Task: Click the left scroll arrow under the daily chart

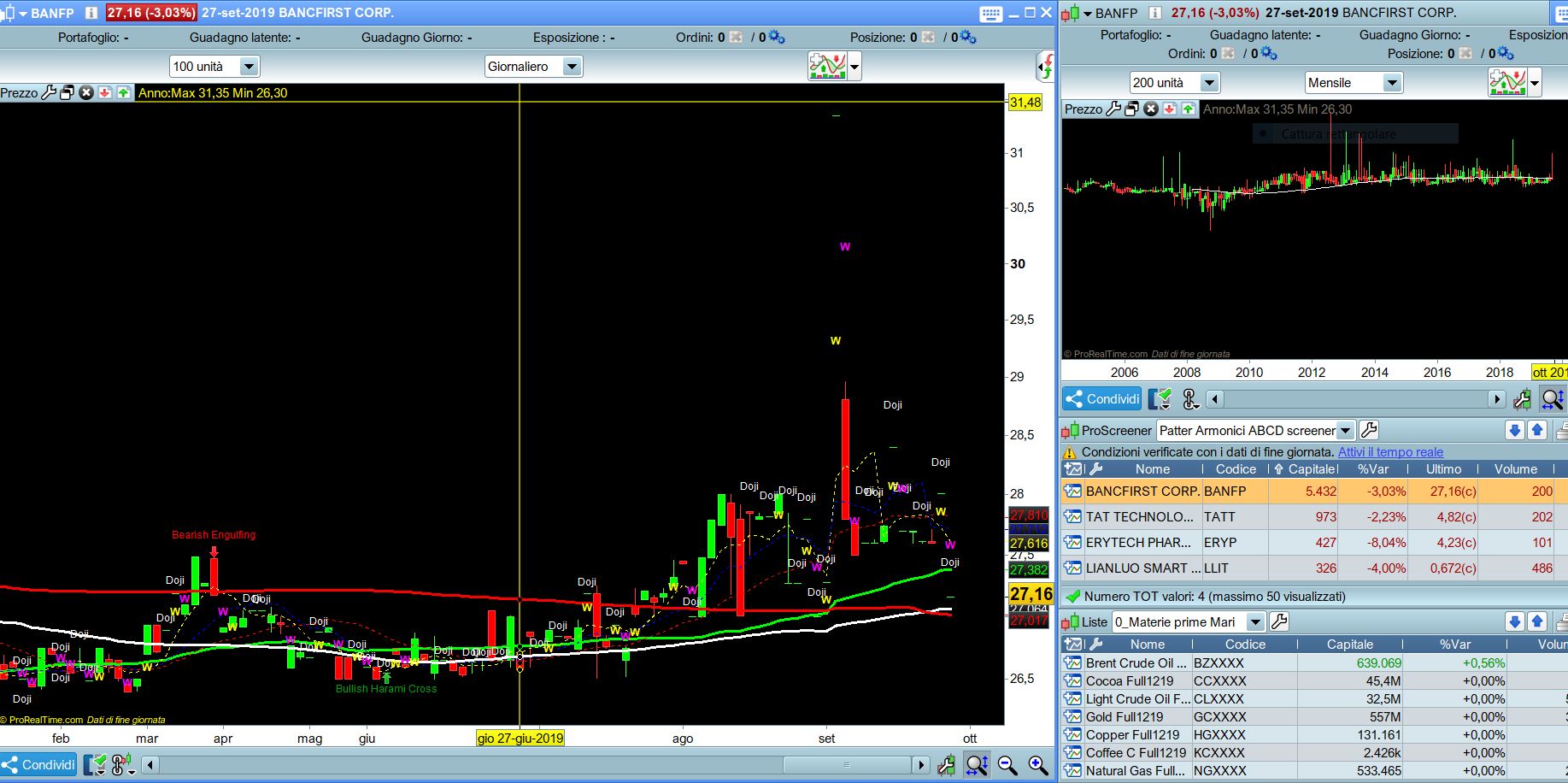Action: (x=150, y=765)
